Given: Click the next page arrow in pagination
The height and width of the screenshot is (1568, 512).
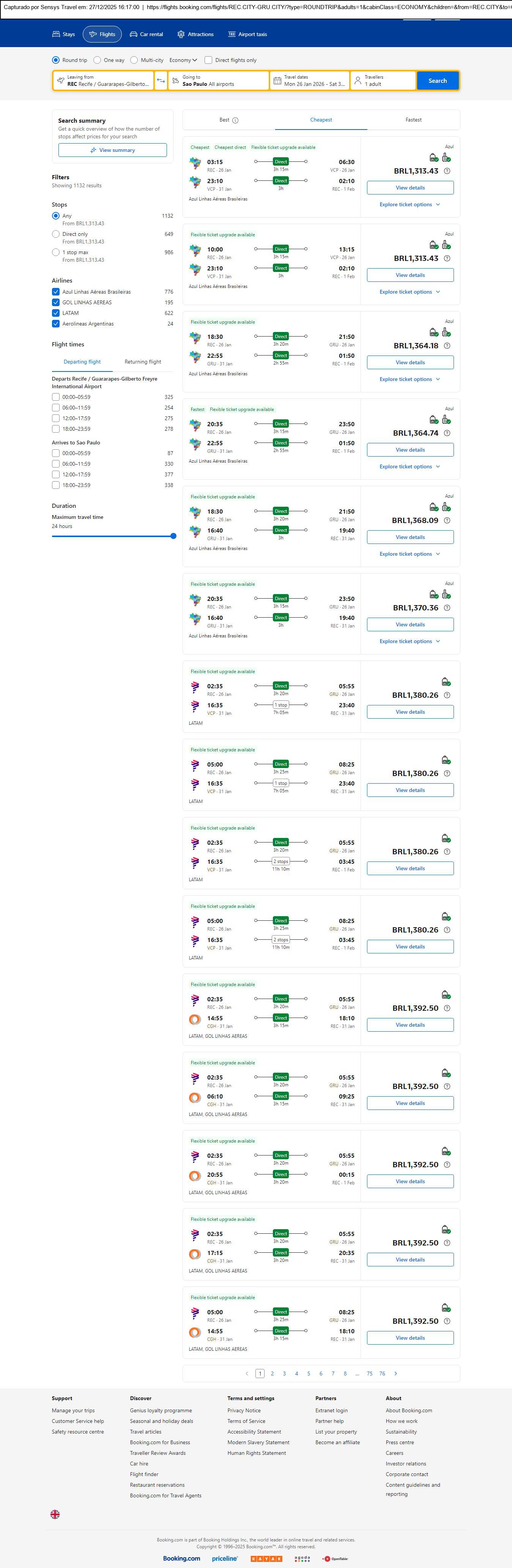Looking at the screenshot, I should pos(396,1373).
